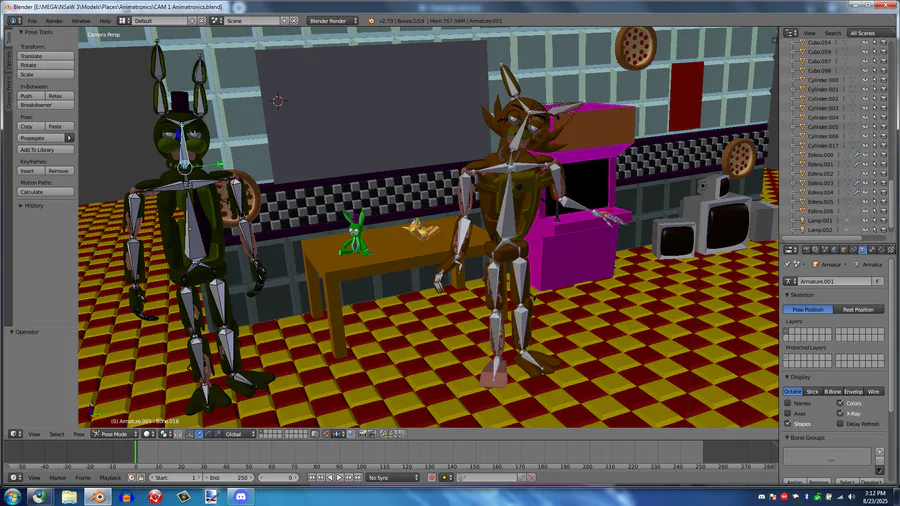Screen dimensions: 900x506
Task: Toggle selectability of Lamp.002
Action: [874, 230]
